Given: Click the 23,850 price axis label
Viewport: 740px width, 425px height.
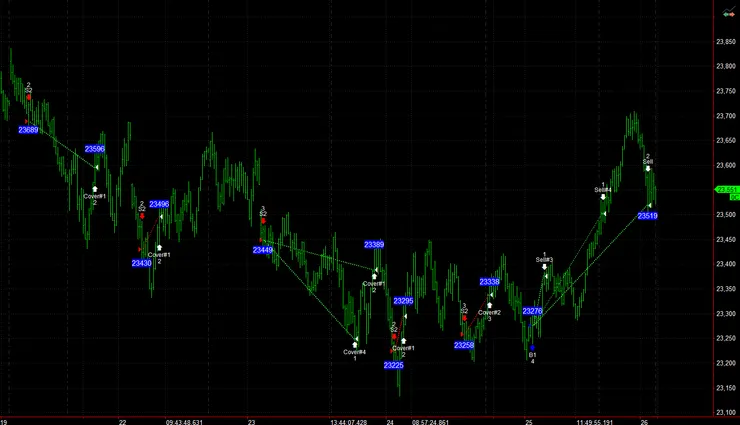Looking at the screenshot, I should [726, 42].
